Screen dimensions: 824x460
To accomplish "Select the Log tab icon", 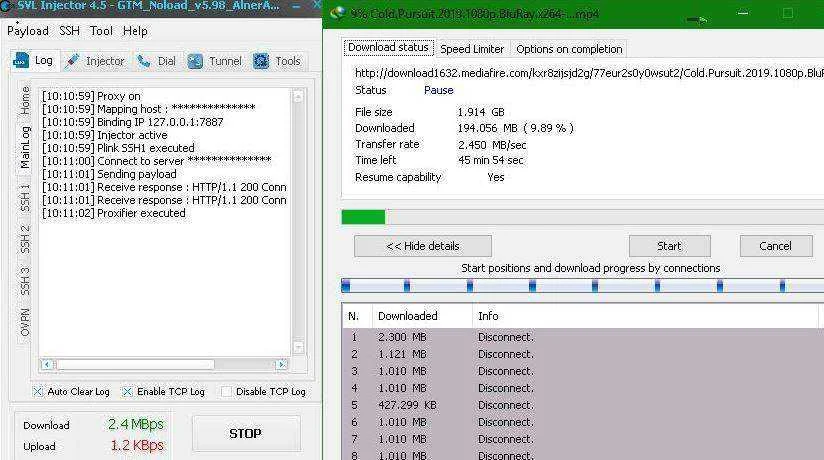I will [x=20, y=61].
